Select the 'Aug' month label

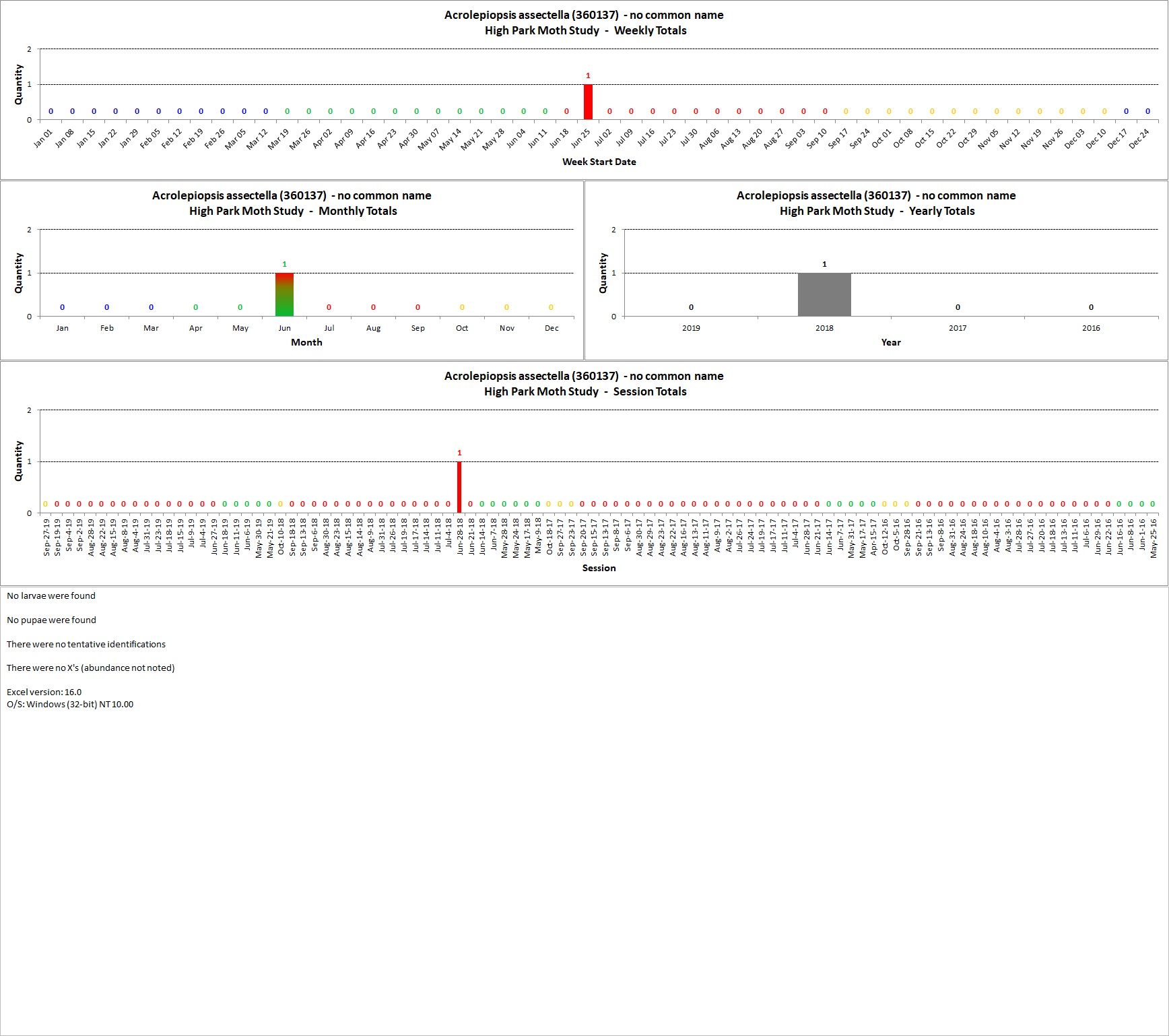tap(374, 328)
